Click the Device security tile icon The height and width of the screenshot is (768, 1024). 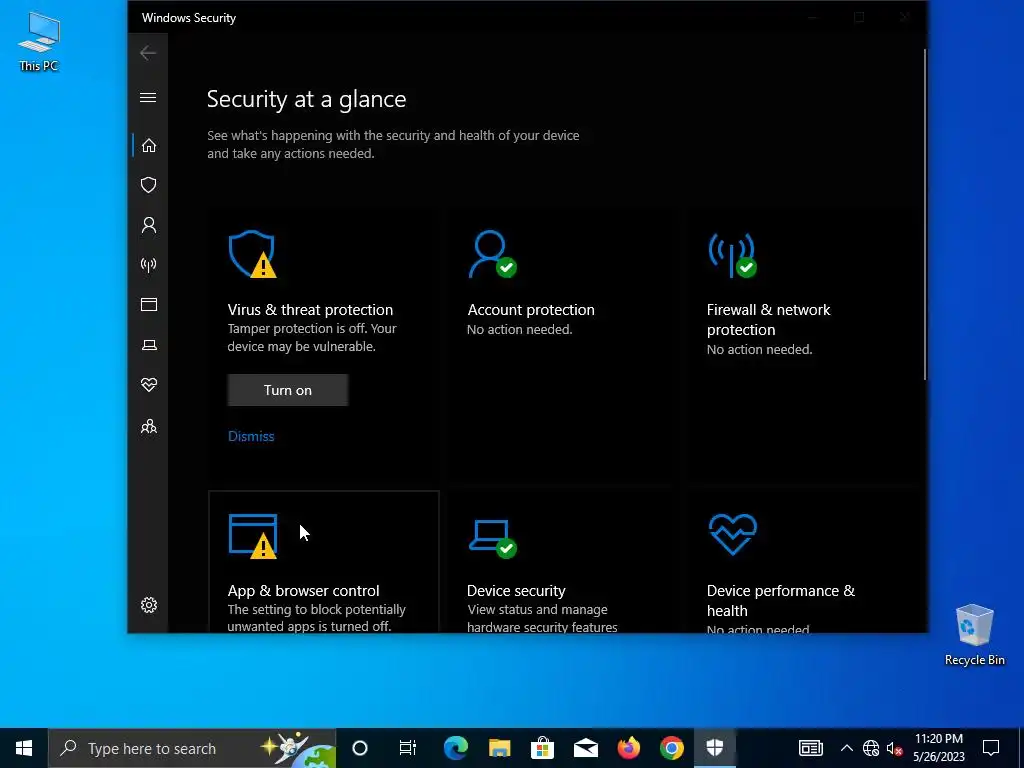[x=492, y=539]
